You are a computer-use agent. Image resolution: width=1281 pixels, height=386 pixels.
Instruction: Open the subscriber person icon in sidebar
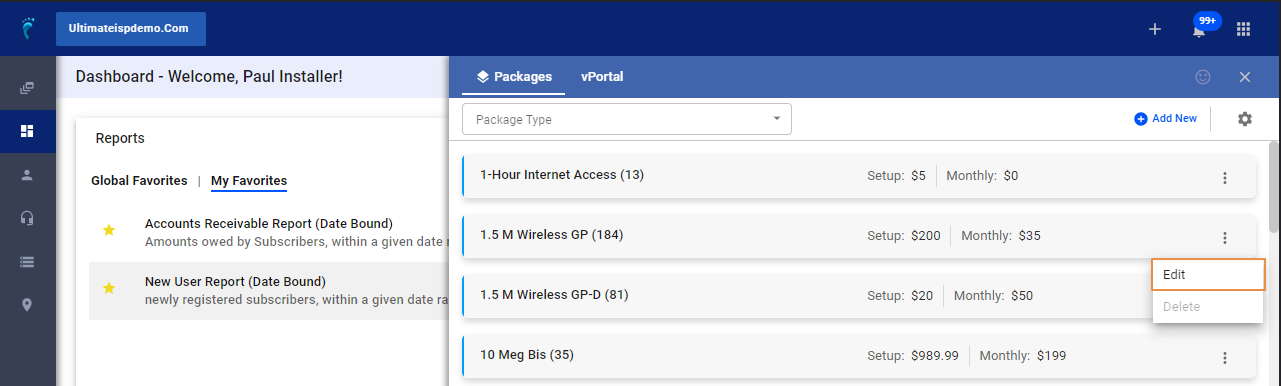coord(27,174)
